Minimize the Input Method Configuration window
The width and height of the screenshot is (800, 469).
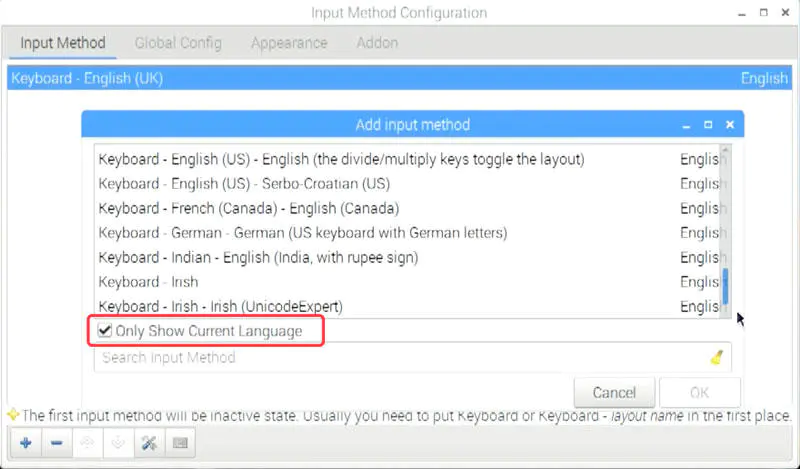(742, 13)
